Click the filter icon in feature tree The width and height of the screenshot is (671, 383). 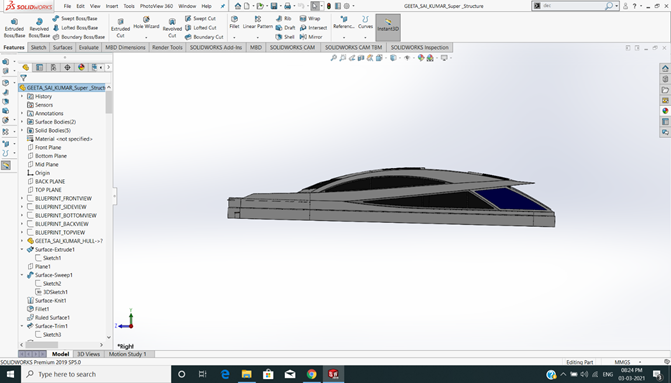(24, 78)
